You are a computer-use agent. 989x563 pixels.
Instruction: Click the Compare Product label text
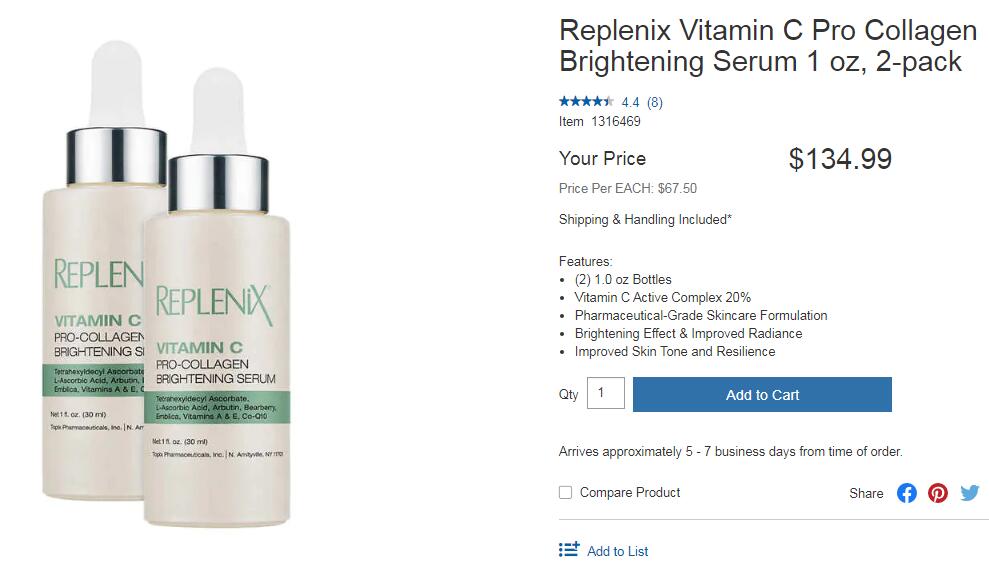tap(630, 493)
